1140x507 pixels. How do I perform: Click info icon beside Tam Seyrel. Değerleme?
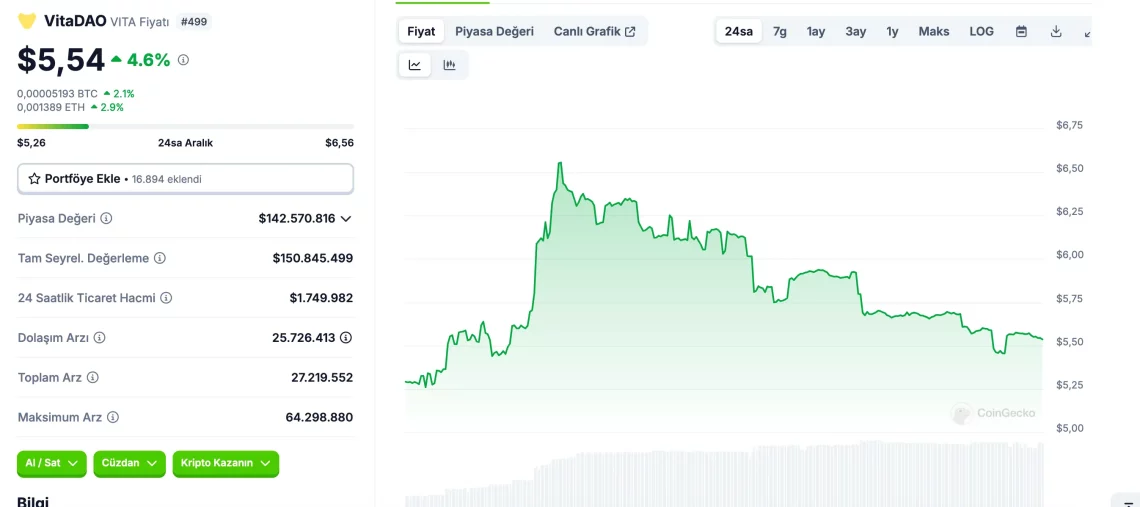[160, 258]
